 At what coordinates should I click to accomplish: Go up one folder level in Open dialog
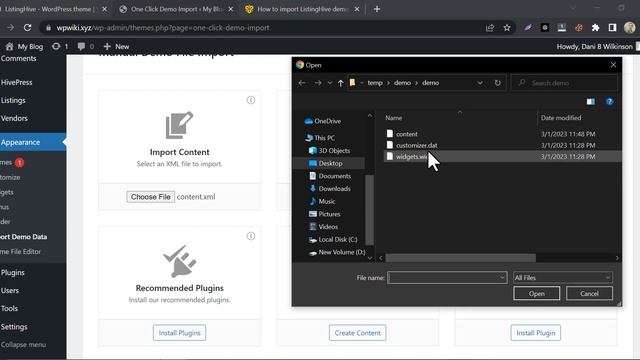340,83
